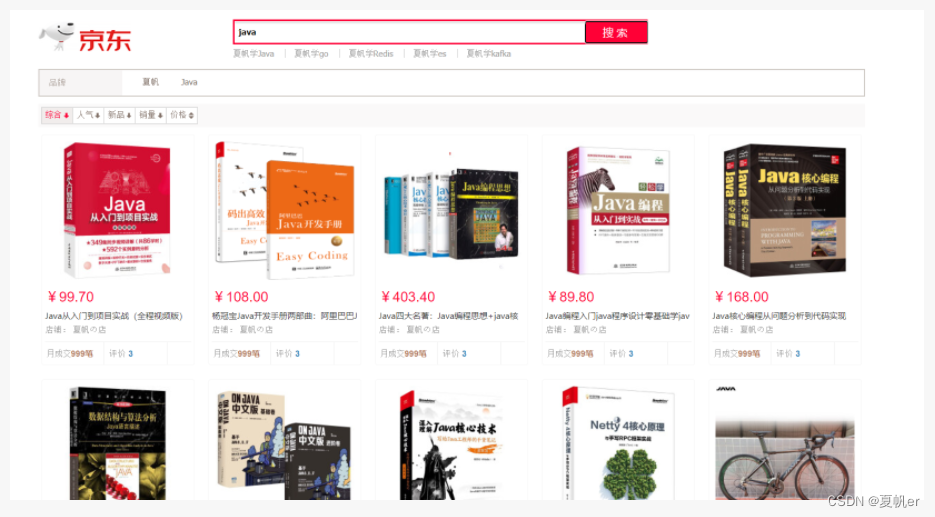Viewport: 935px width, 517px height.
Task: Open the 数据结构与算法分析 book cover
Action: click(117, 444)
